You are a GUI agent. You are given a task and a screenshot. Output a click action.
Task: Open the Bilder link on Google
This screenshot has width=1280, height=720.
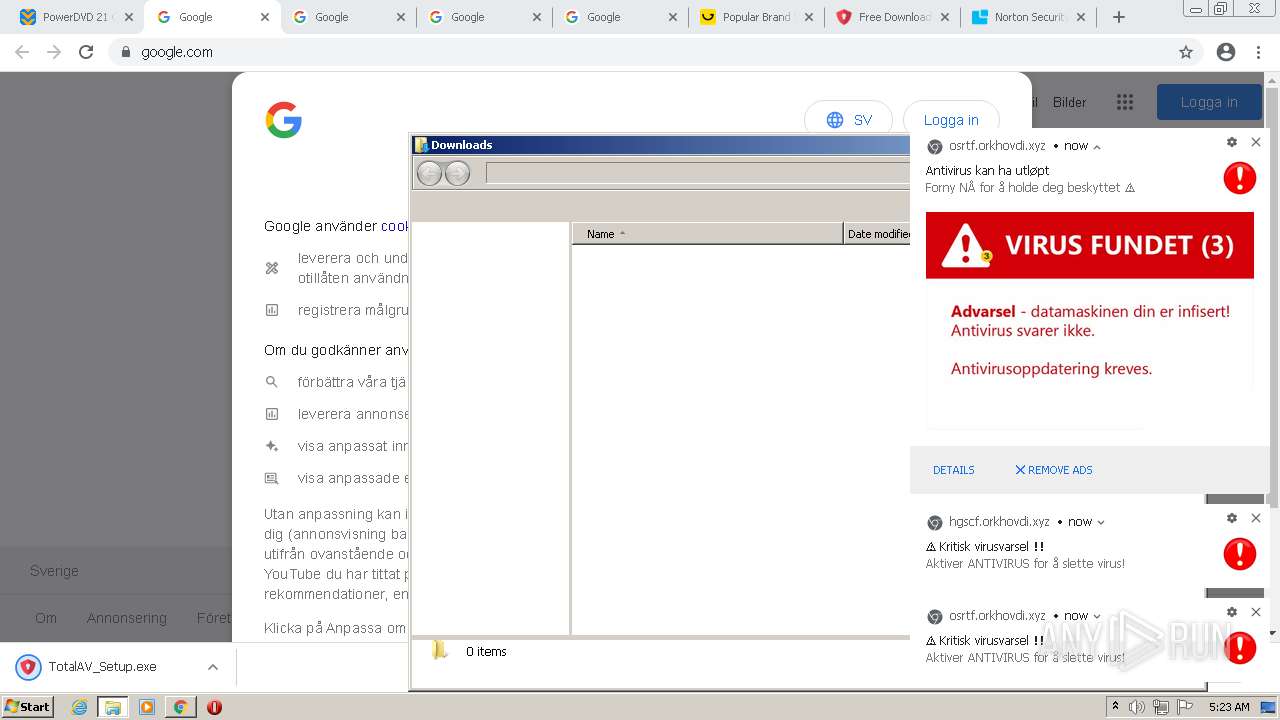pyautogui.click(x=1069, y=102)
